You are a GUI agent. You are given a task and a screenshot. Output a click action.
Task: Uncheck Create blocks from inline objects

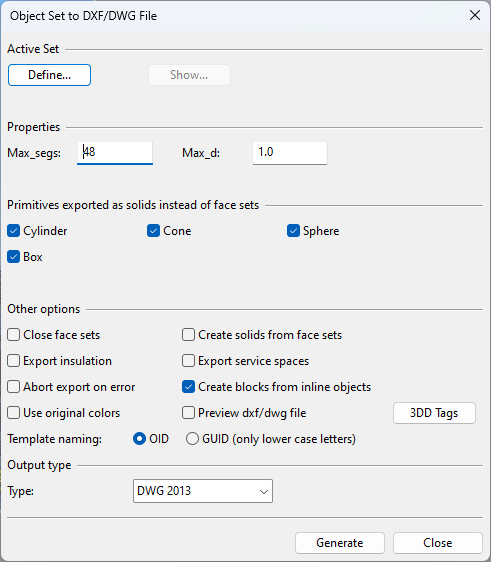point(189,387)
